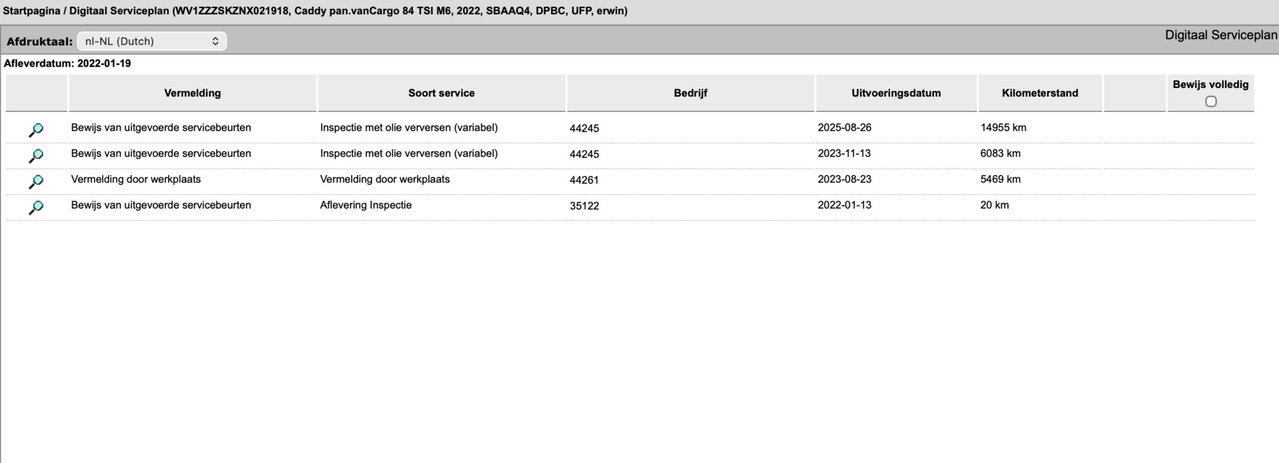The height and width of the screenshot is (463, 1279).
Task: Select company number 35122 cell
Action: [x=584, y=206]
